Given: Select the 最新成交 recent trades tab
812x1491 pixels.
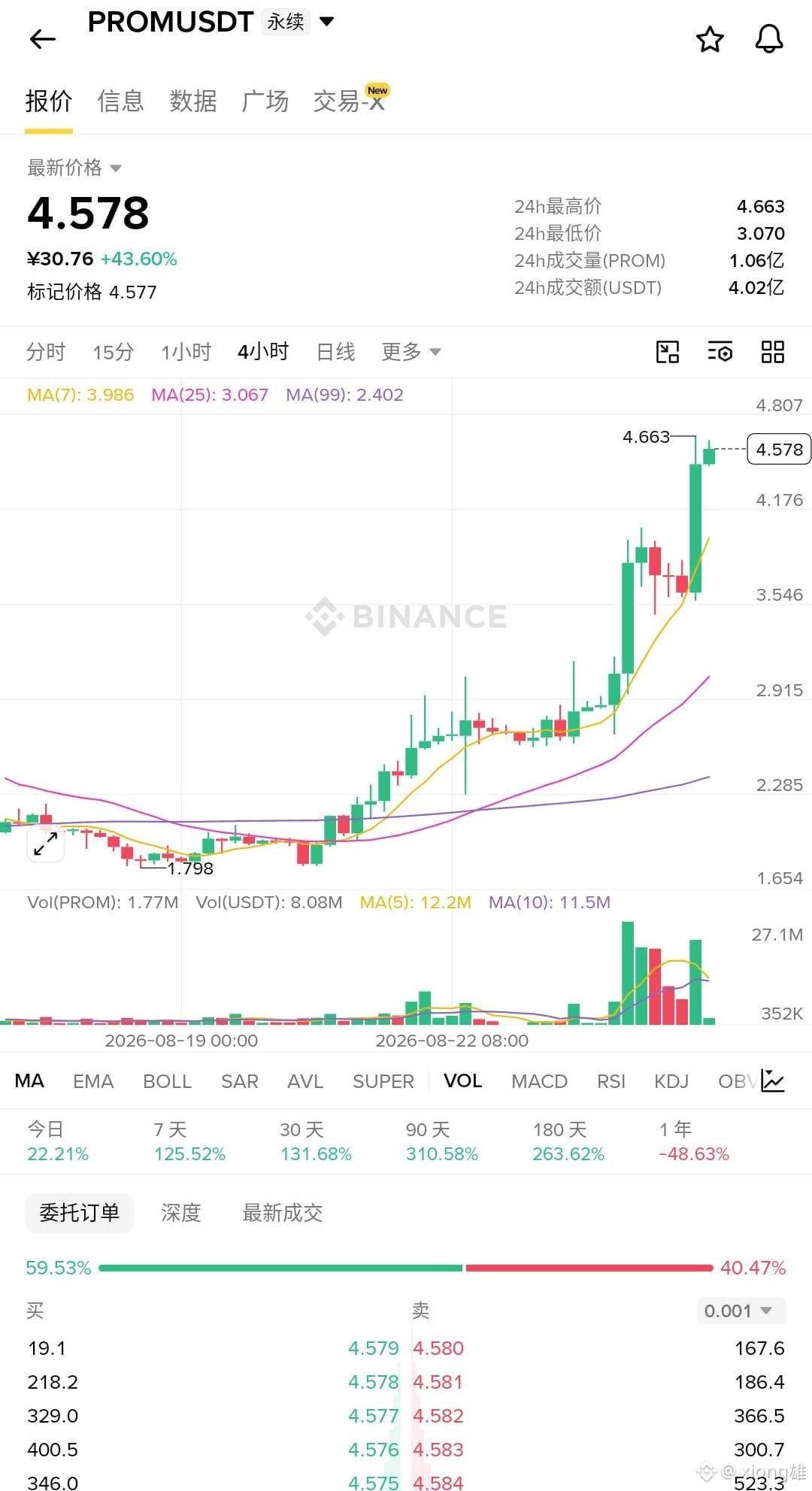Looking at the screenshot, I should (x=283, y=1213).
